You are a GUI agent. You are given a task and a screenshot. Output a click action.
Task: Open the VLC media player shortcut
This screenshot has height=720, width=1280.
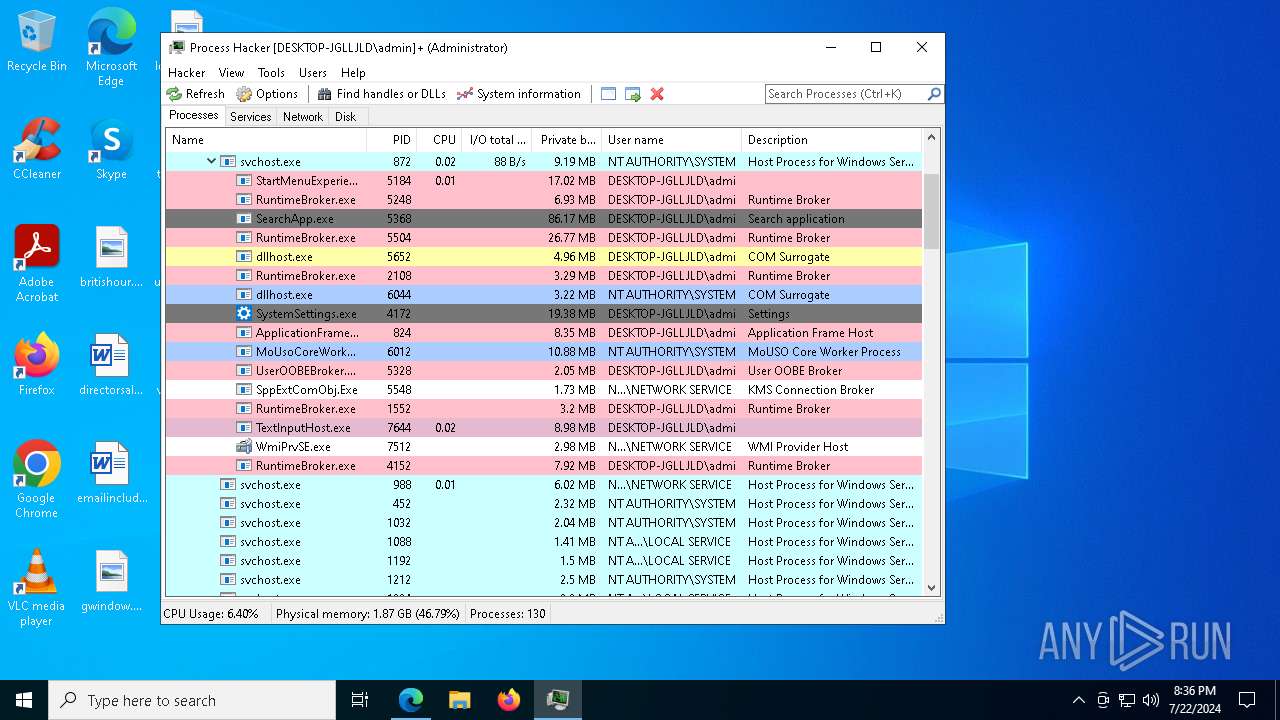(37, 588)
